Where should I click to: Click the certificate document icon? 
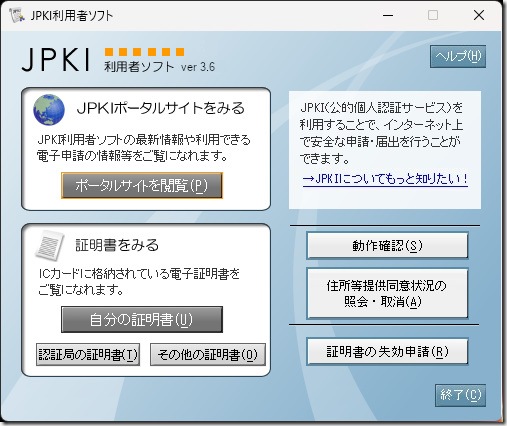50,245
